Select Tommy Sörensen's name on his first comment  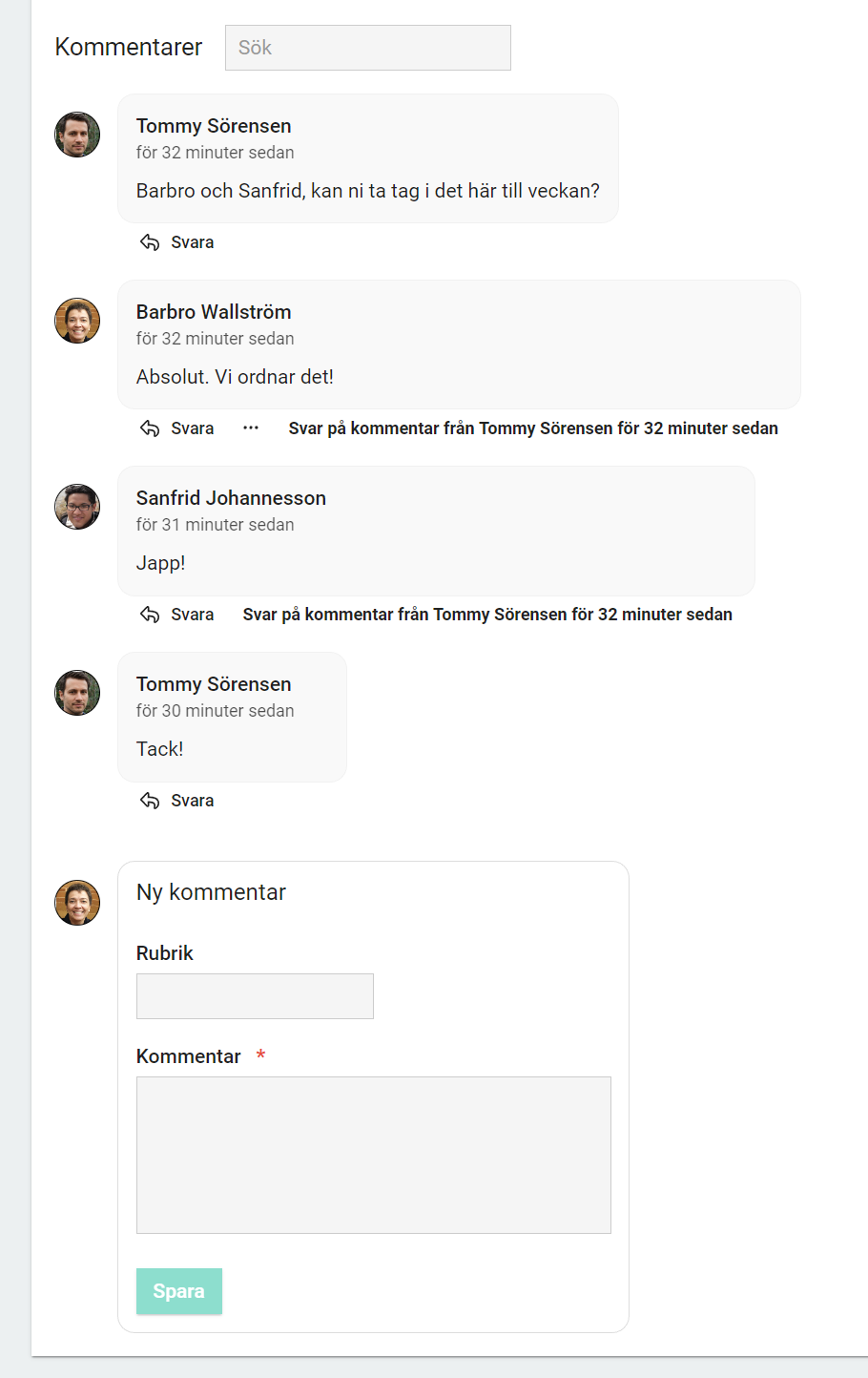[213, 125]
